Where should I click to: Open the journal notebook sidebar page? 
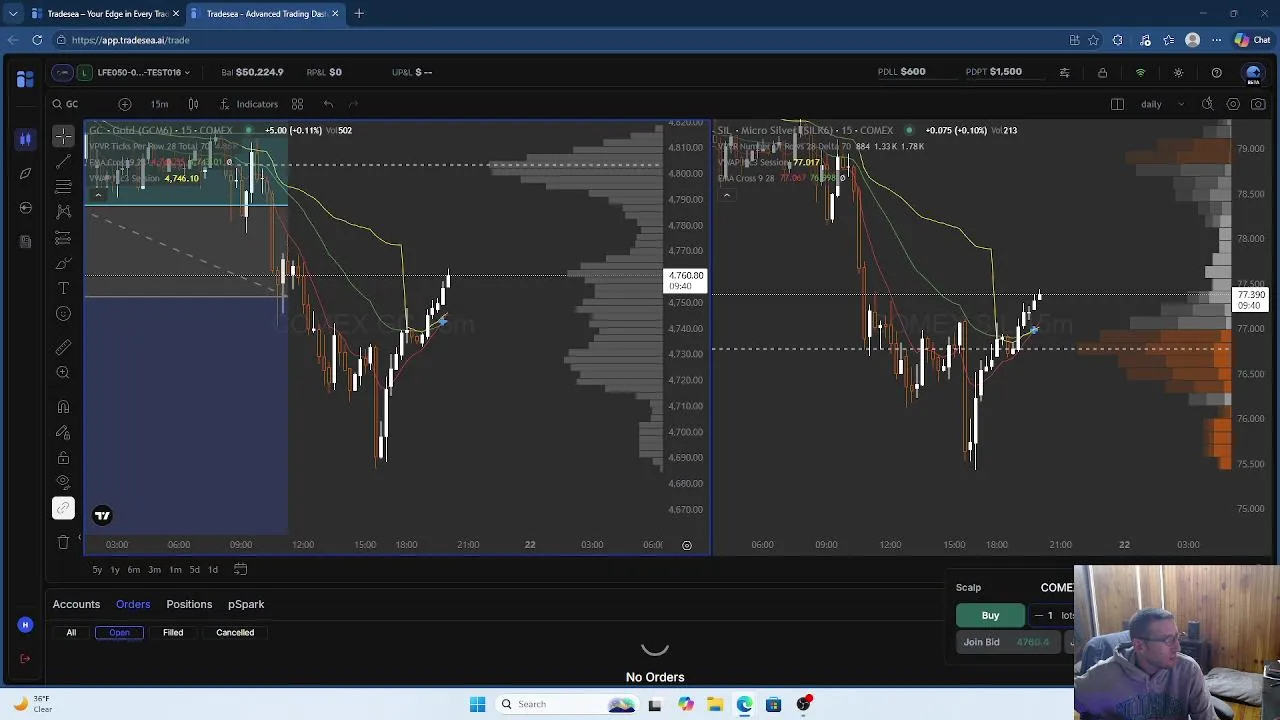point(25,241)
